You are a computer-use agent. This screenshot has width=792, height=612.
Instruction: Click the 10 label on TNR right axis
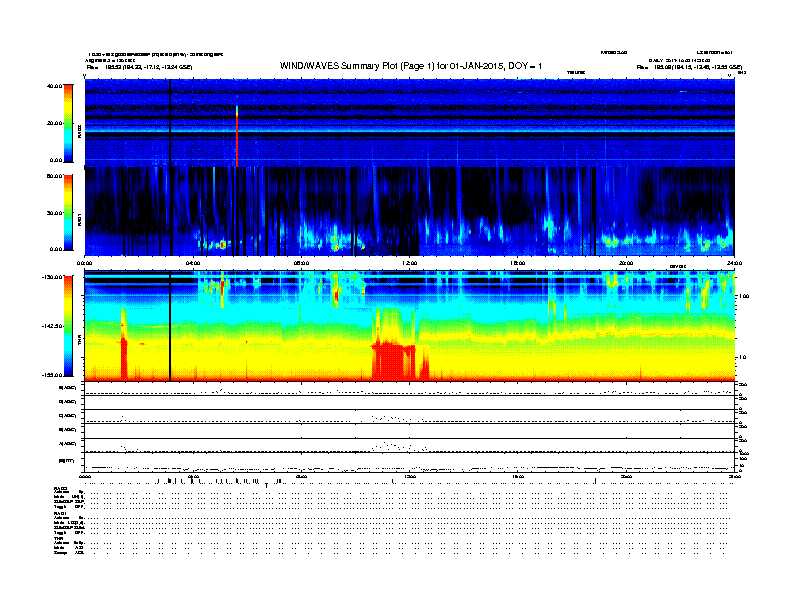(742, 357)
